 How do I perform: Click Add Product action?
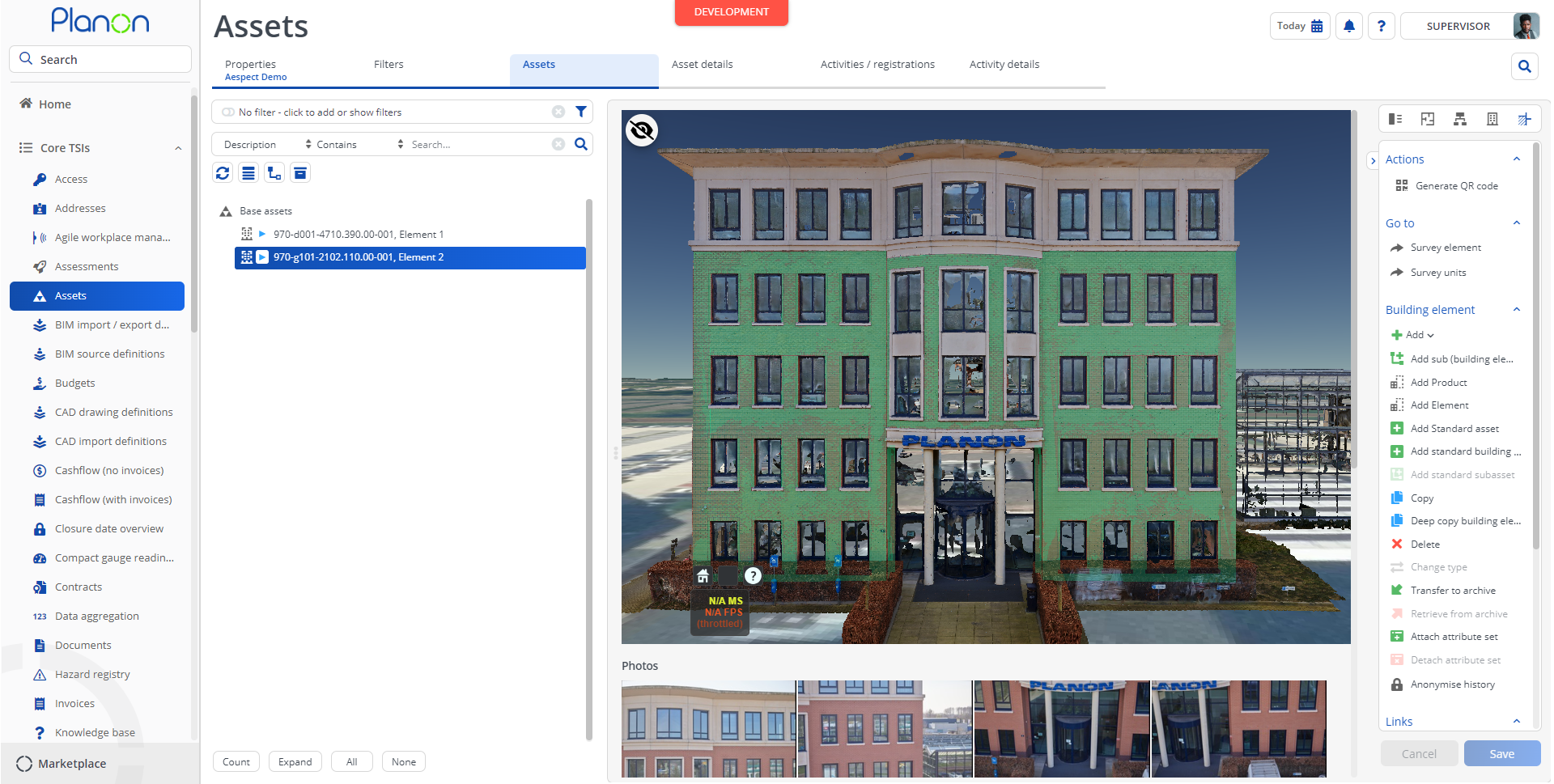pyautogui.click(x=1429, y=383)
